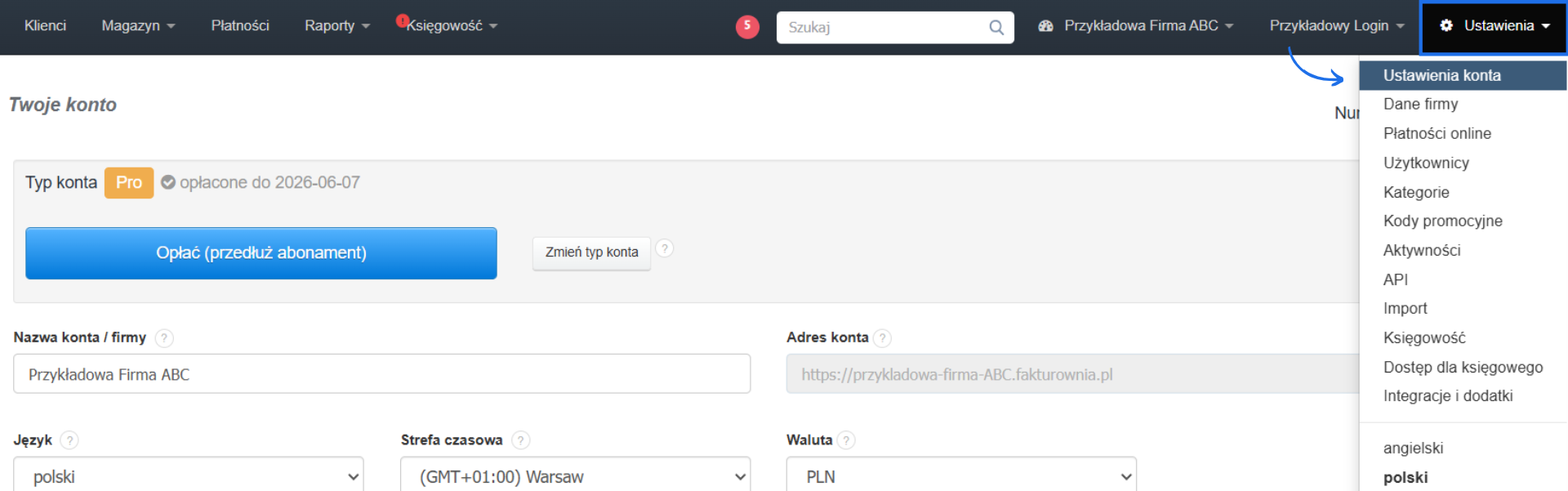Click the Zmień typ konta button

coord(591,252)
